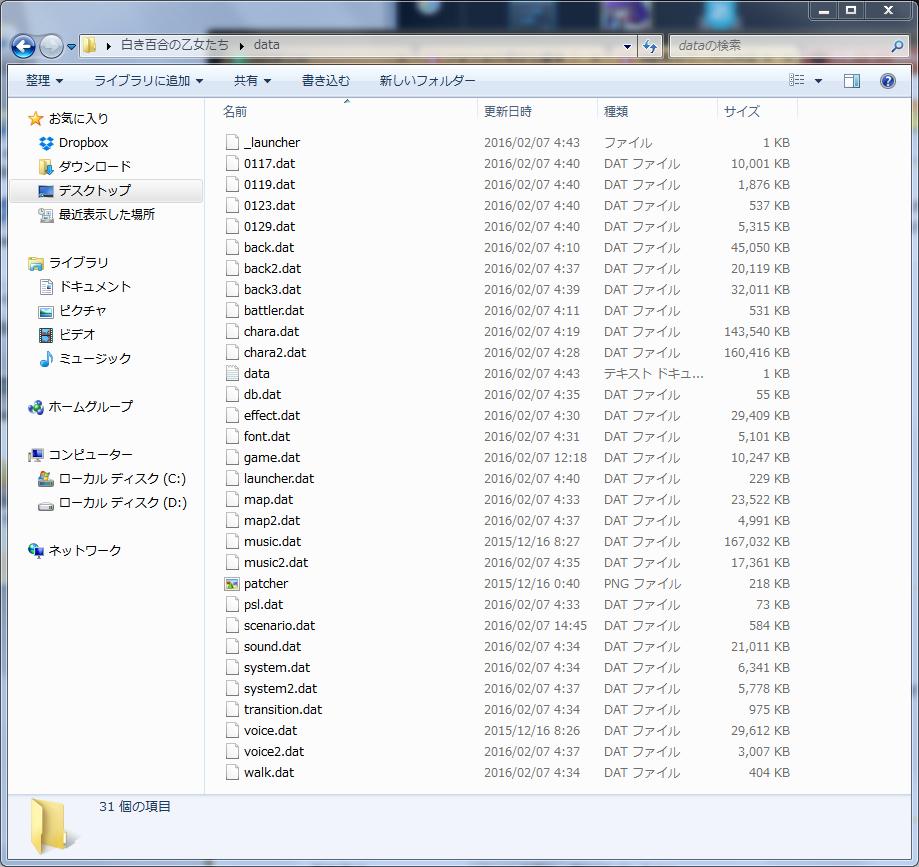Open 最近表示した場所 in favorites

point(97,215)
